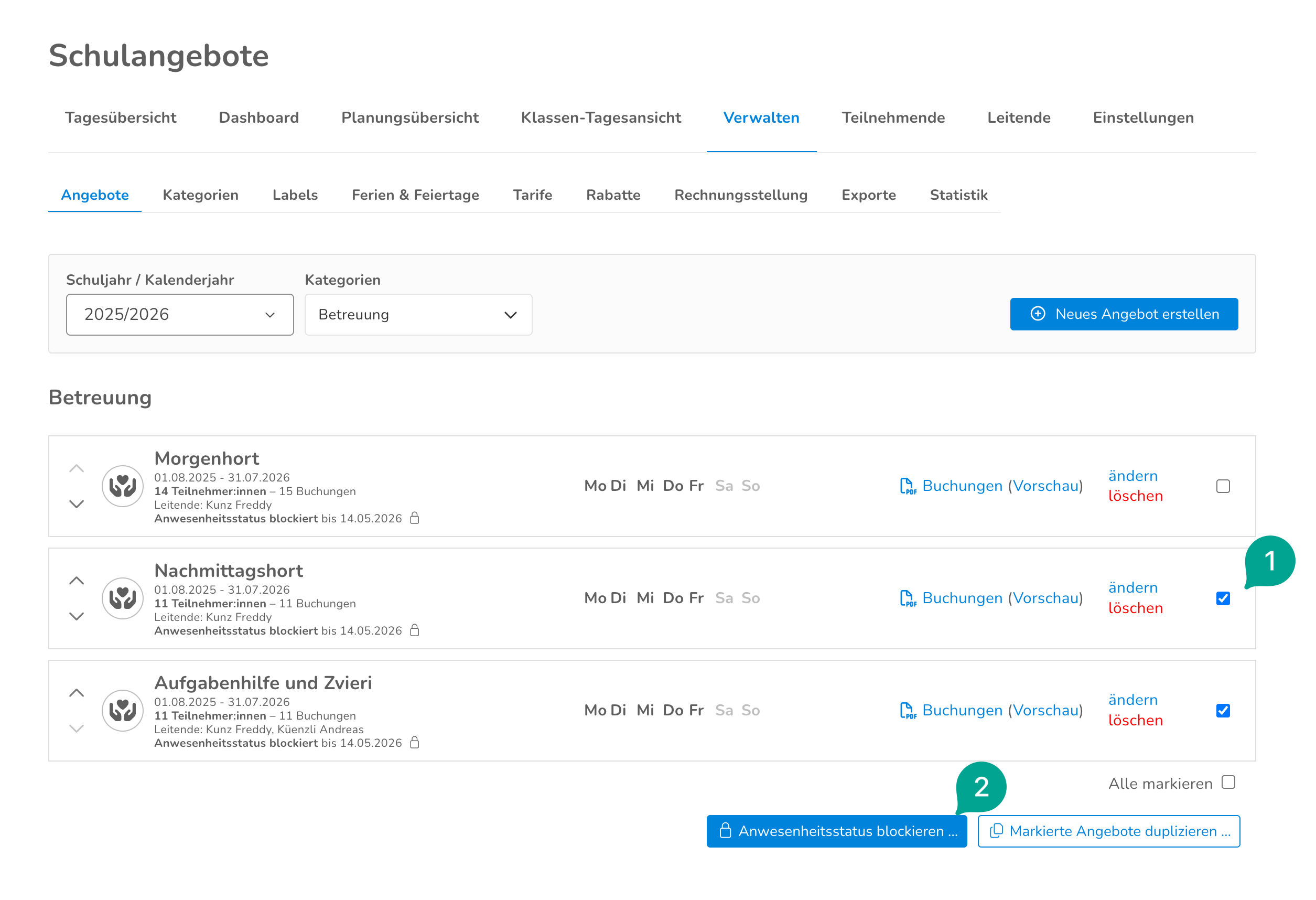Open the Statistik sub-tab

958,195
